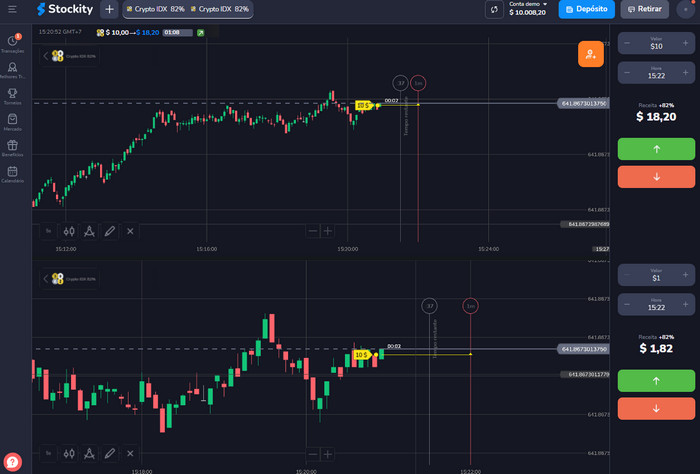The height and width of the screenshot is (474, 700).
Task: Open Calendário in the sidebar
Action: pos(12,174)
